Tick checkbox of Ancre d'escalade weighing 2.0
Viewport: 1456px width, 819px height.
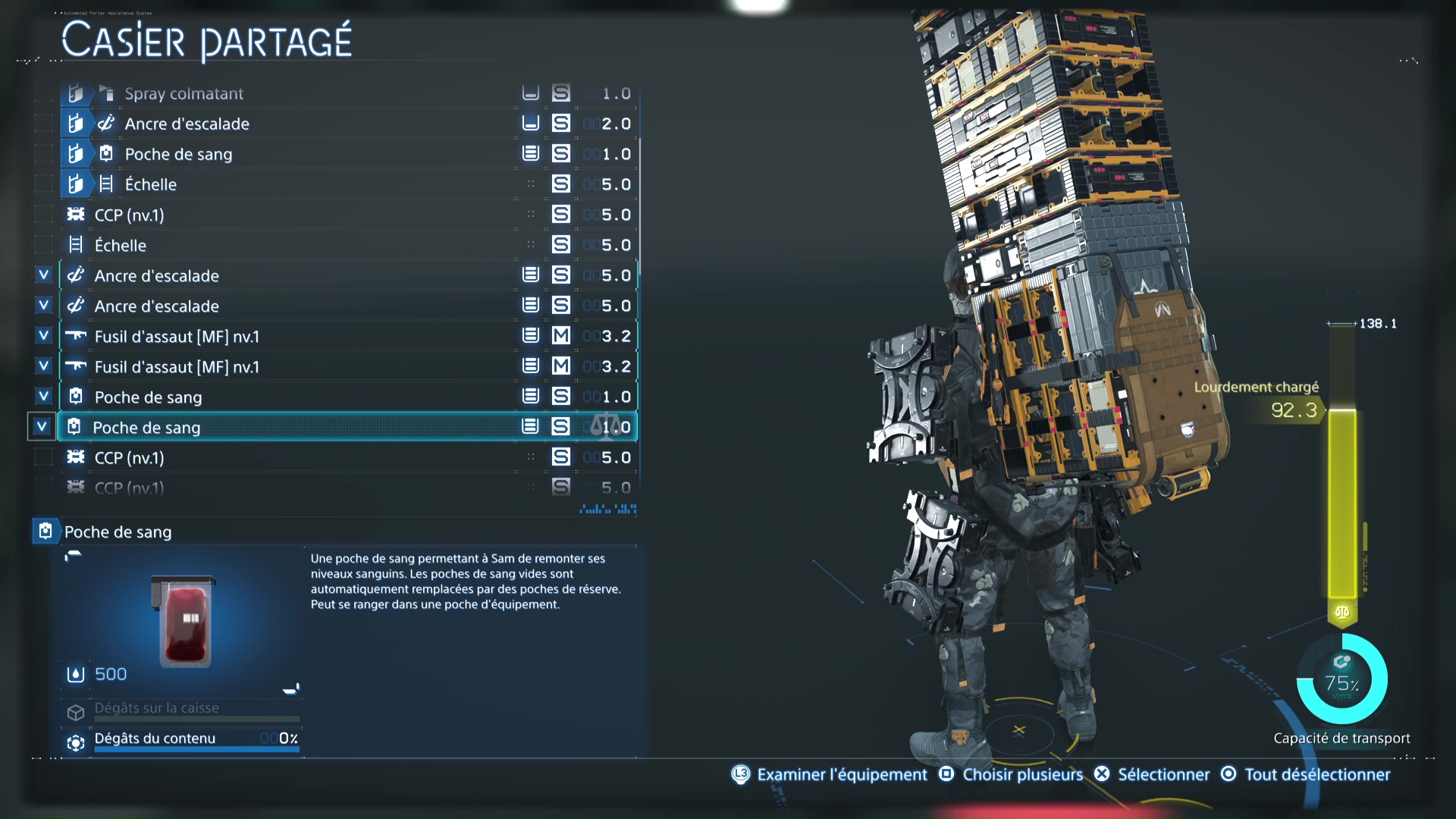(44, 124)
